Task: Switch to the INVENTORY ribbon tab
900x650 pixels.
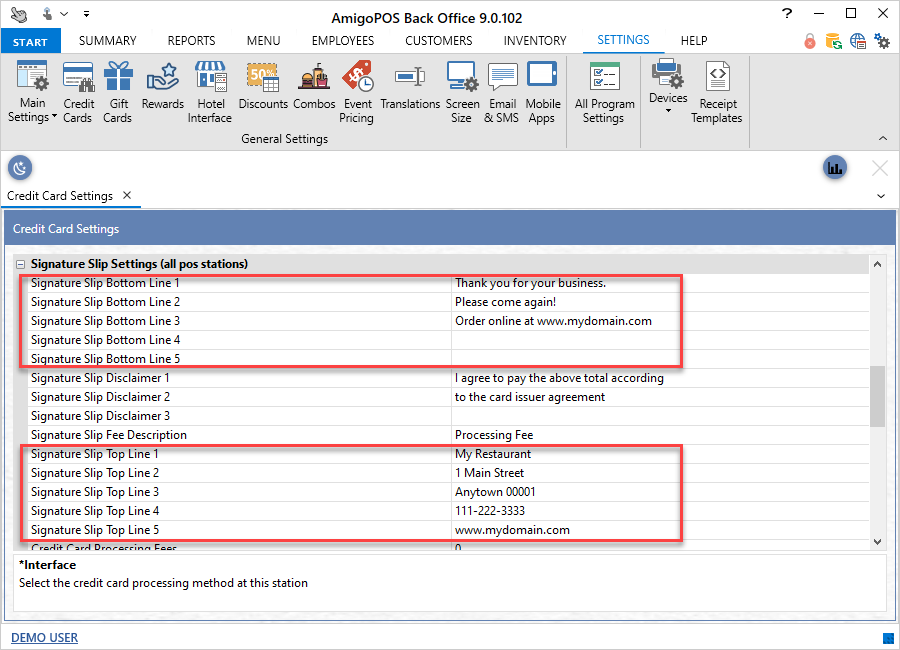Action: [534, 41]
